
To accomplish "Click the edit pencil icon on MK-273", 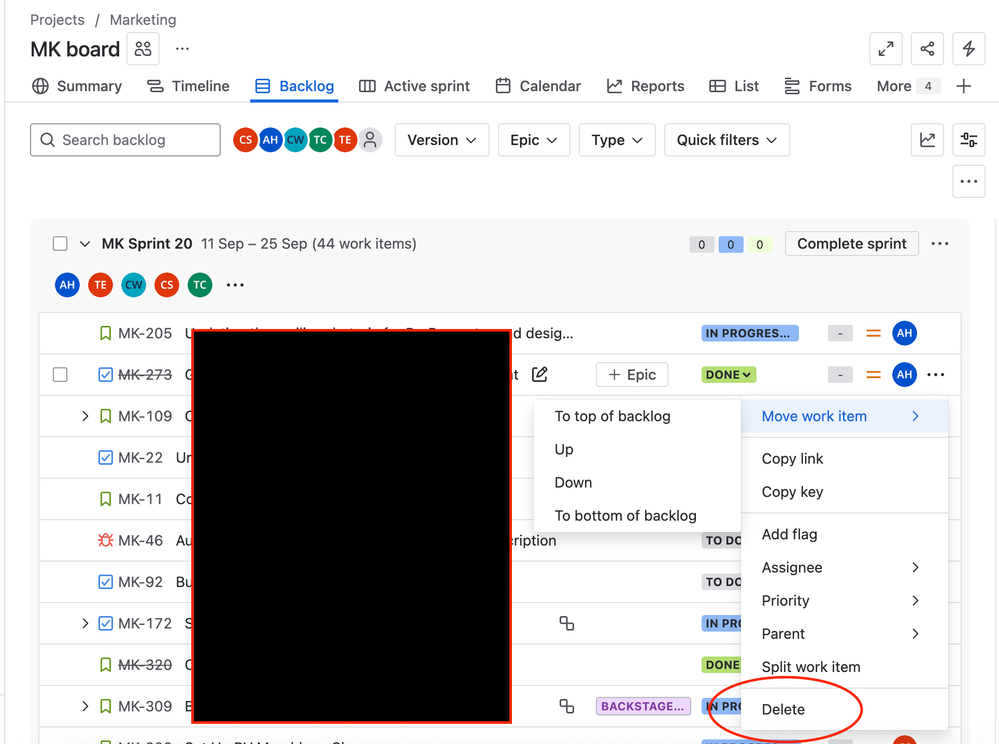I will pyautogui.click(x=540, y=375).
